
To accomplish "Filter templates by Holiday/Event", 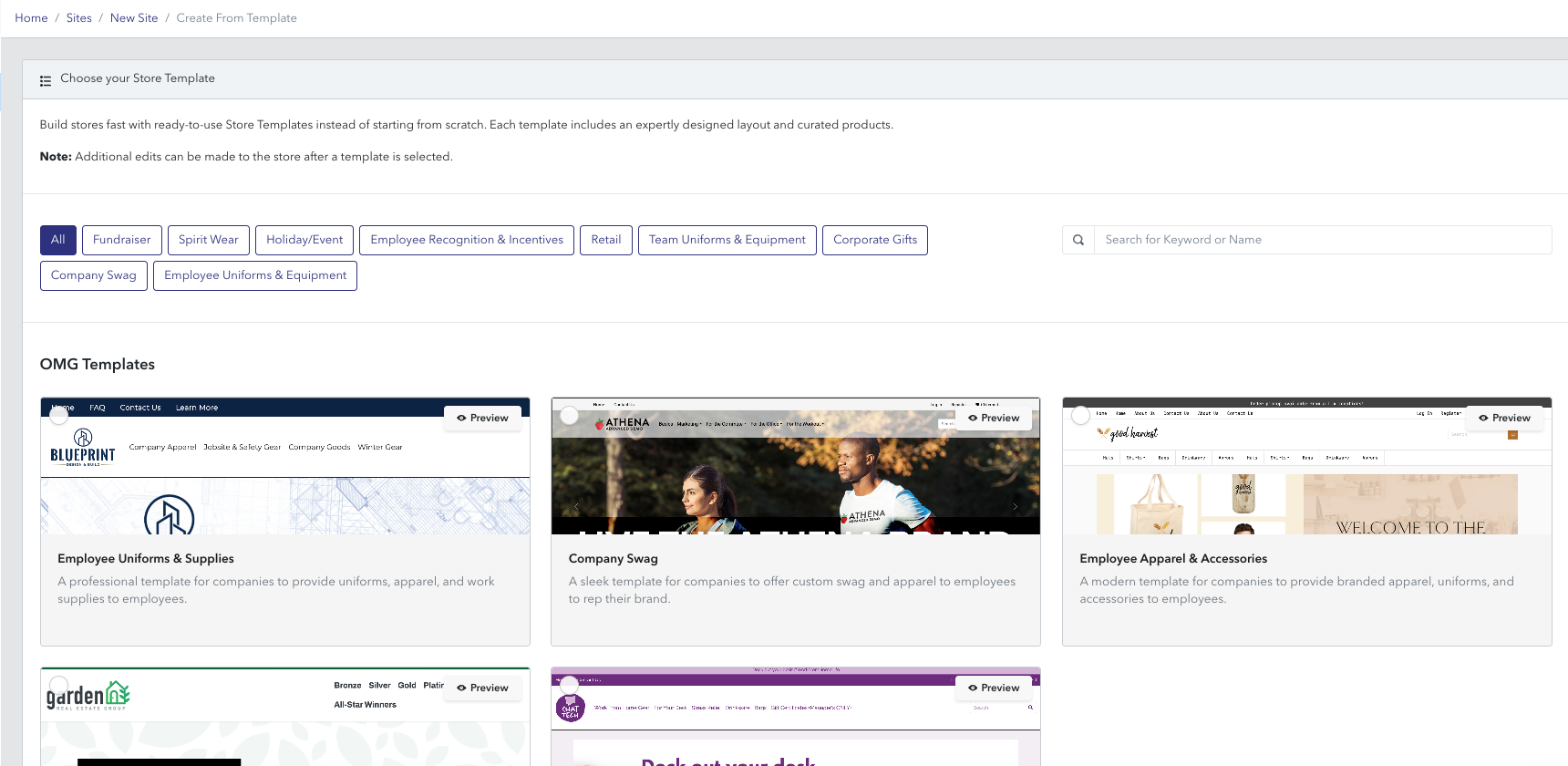I will 304,240.
